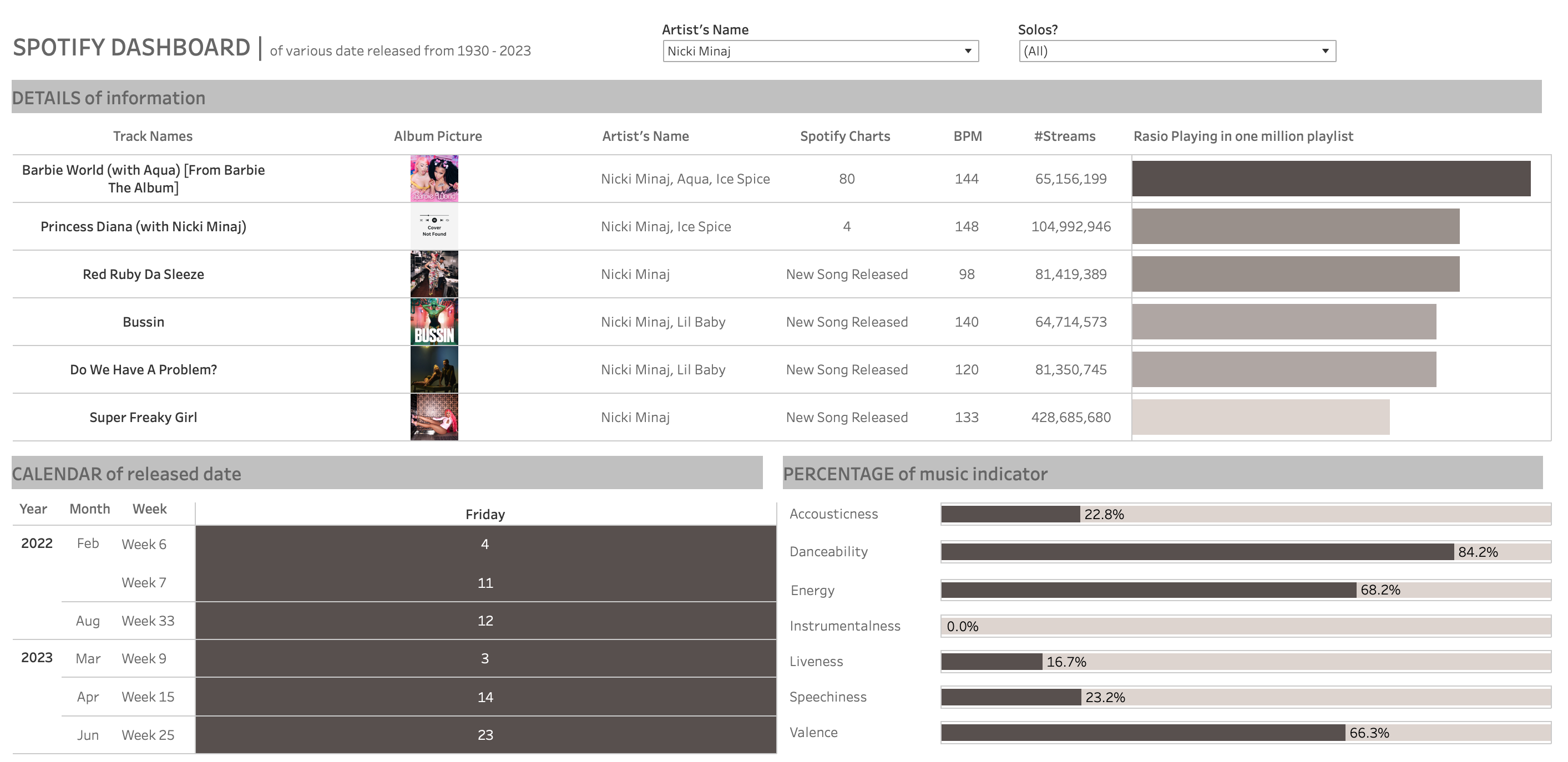
Task: Select track name 'Bussin'
Action: click(x=143, y=322)
